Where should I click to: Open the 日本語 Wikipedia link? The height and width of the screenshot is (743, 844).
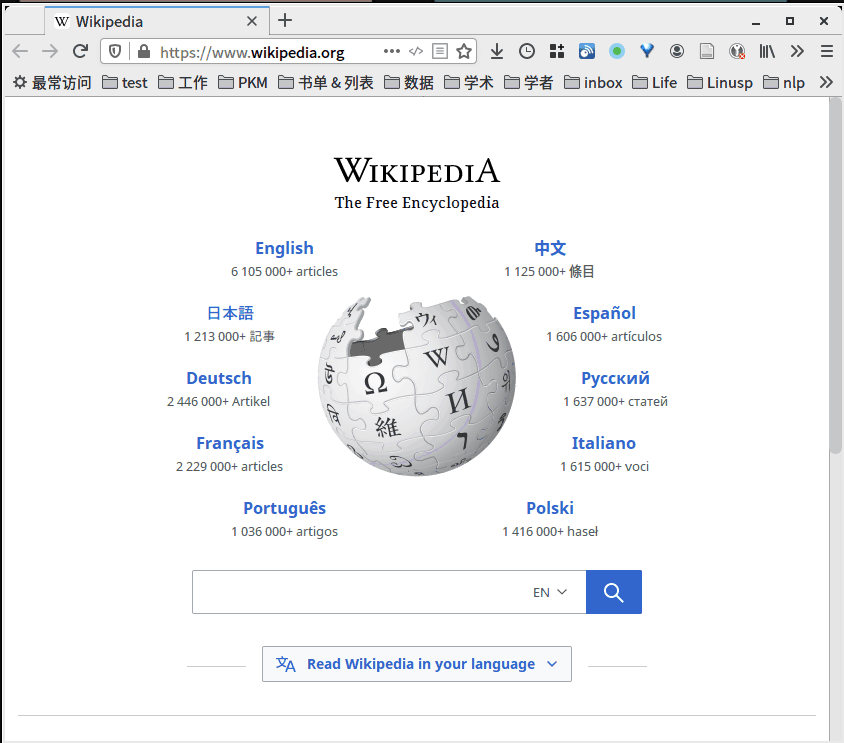click(x=230, y=313)
